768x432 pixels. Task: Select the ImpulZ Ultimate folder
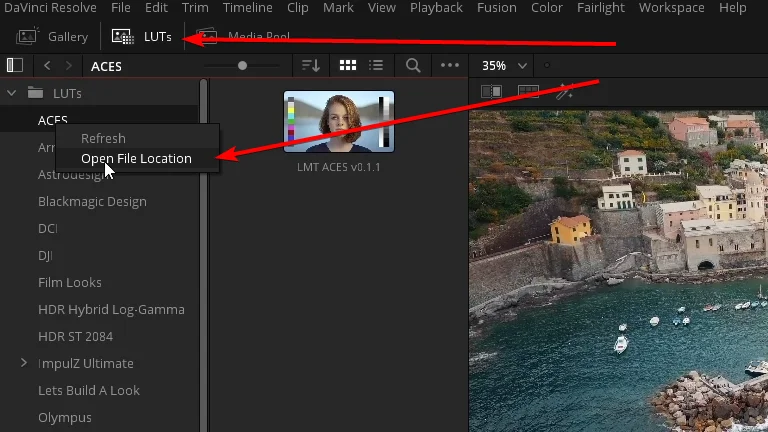86,363
